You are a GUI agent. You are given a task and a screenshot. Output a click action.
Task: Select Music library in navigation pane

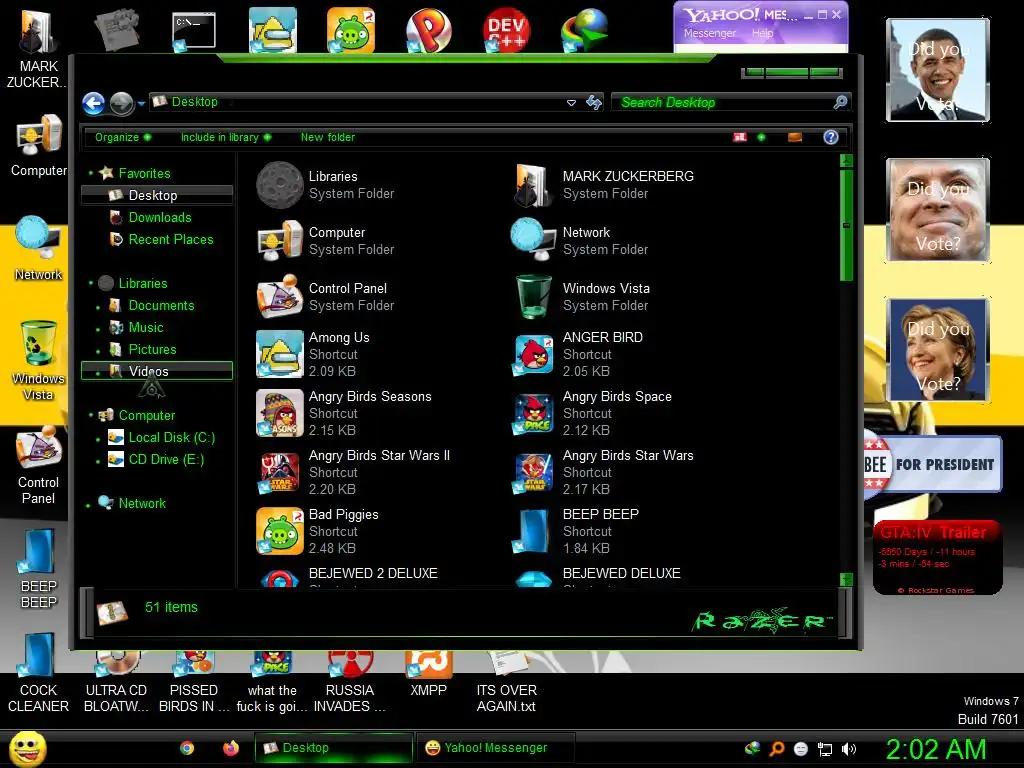point(146,327)
